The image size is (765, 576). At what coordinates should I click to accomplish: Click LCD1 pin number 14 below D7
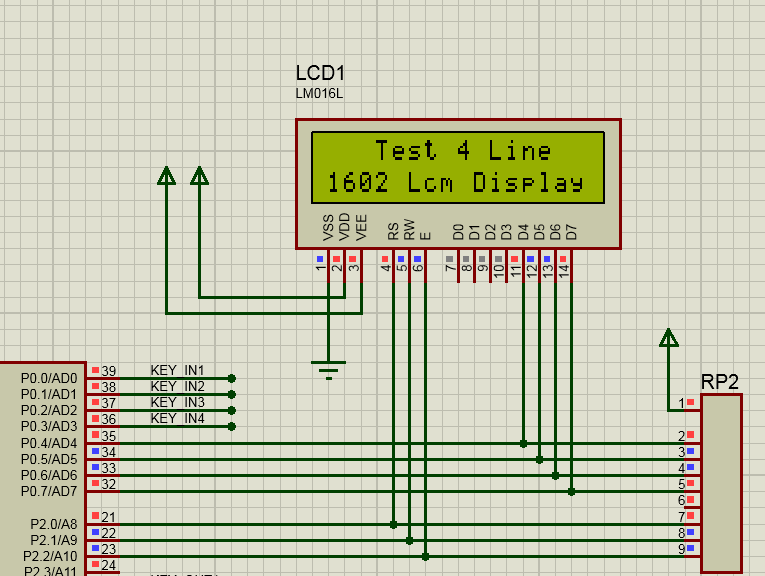(x=564, y=271)
